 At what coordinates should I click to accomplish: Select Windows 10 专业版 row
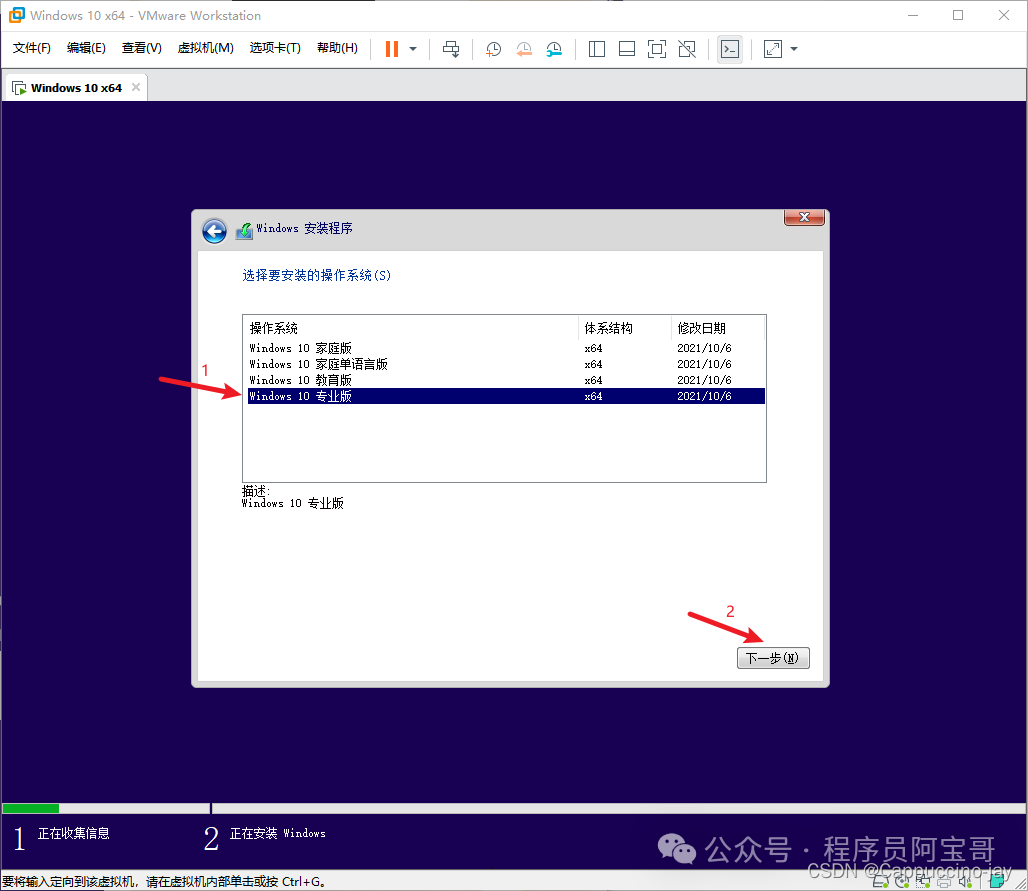click(506, 396)
